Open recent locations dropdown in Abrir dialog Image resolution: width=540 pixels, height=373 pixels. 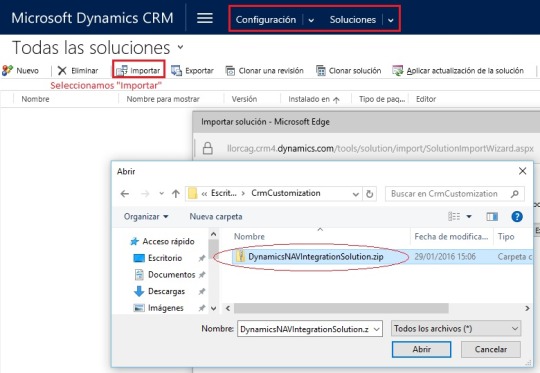coord(162,194)
